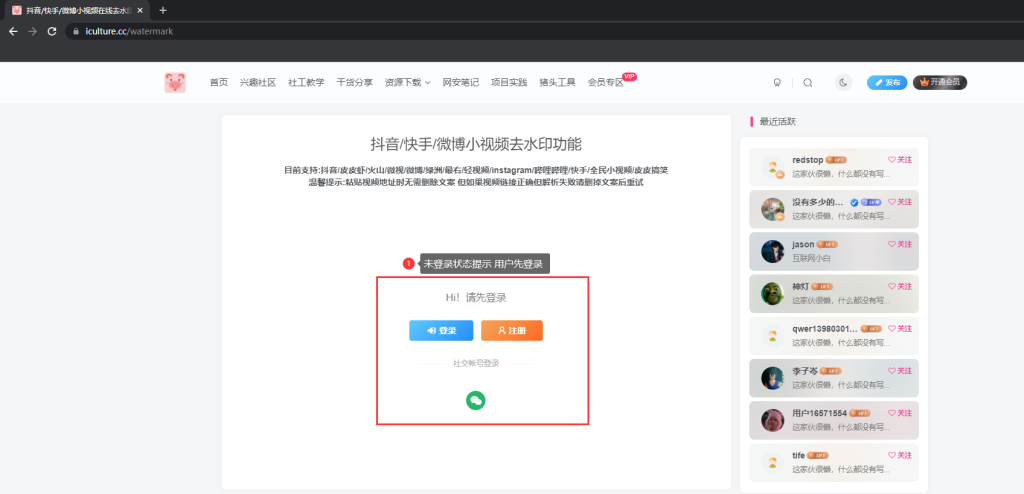Open the redstop username link
Screen dimensions: 1024x494
click(808, 159)
